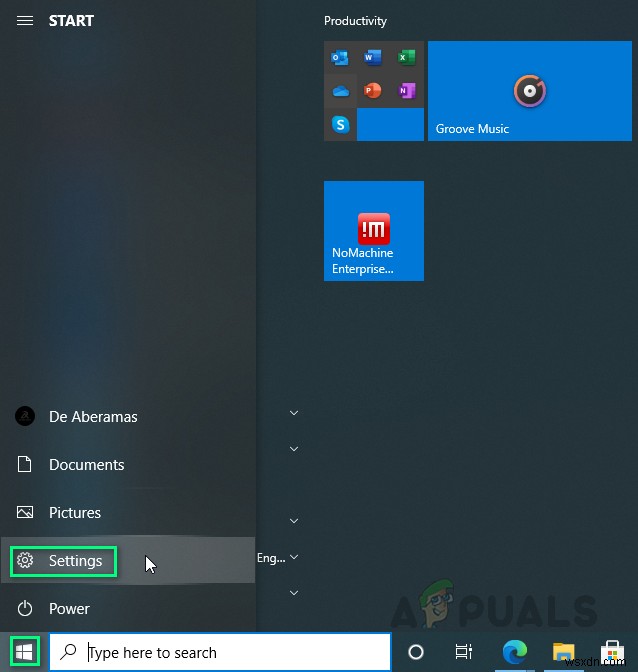This screenshot has width=638, height=672.
Task: Open Microsoft Store from the taskbar
Action: click(612, 652)
